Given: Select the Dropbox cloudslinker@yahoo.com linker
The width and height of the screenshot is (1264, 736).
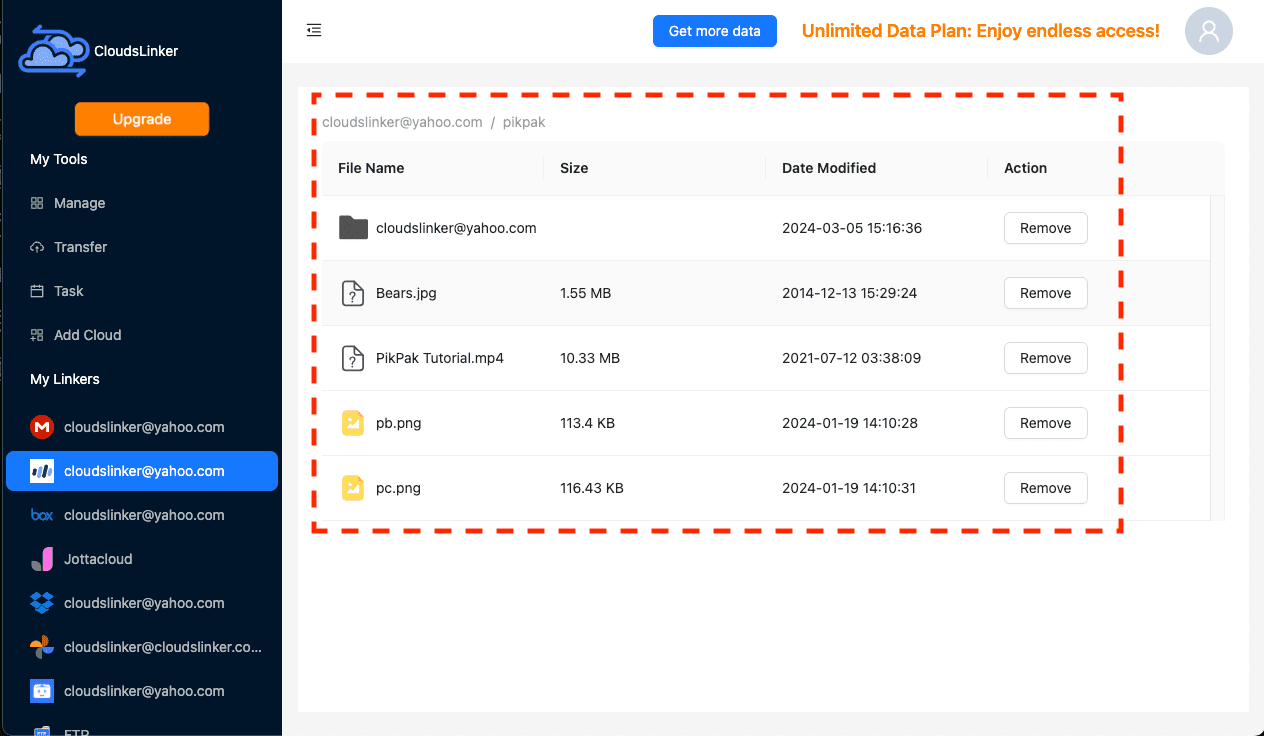Looking at the screenshot, I should (141, 603).
